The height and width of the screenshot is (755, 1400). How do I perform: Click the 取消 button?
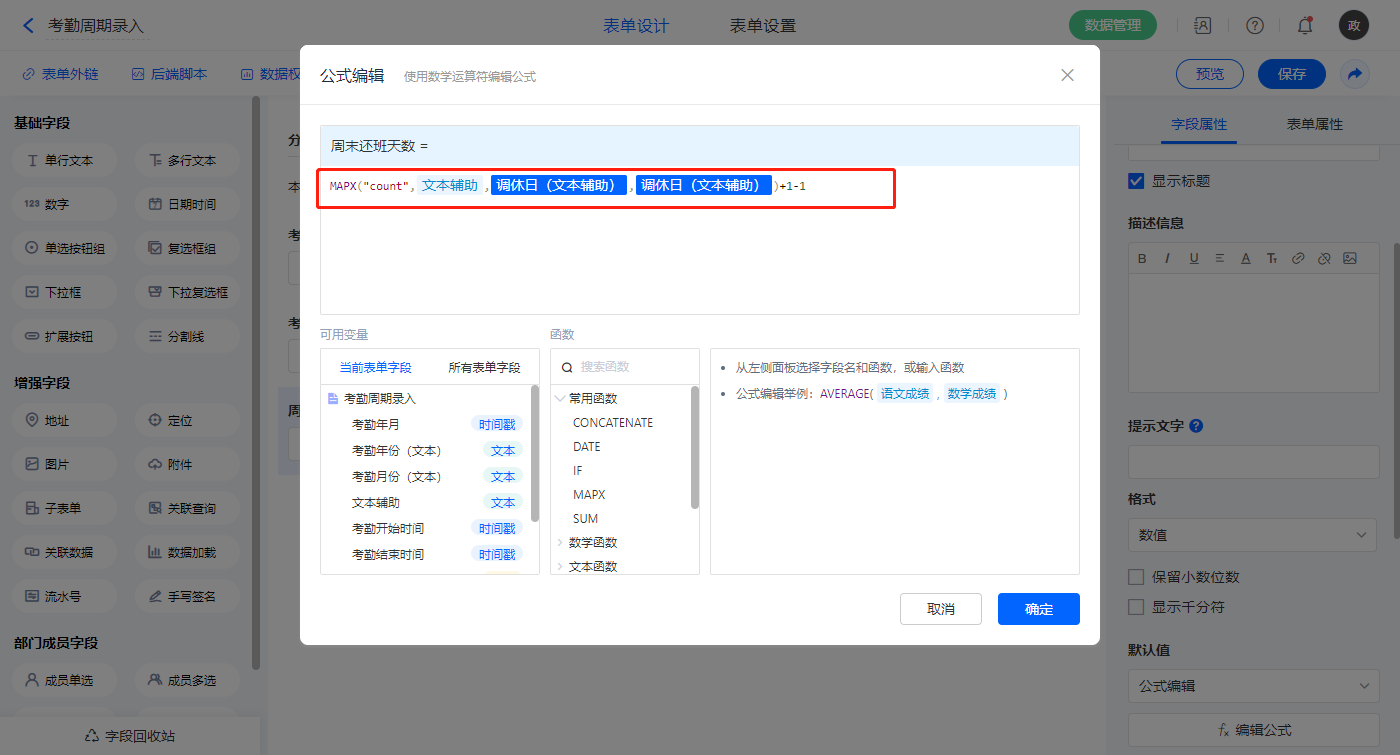coord(940,609)
